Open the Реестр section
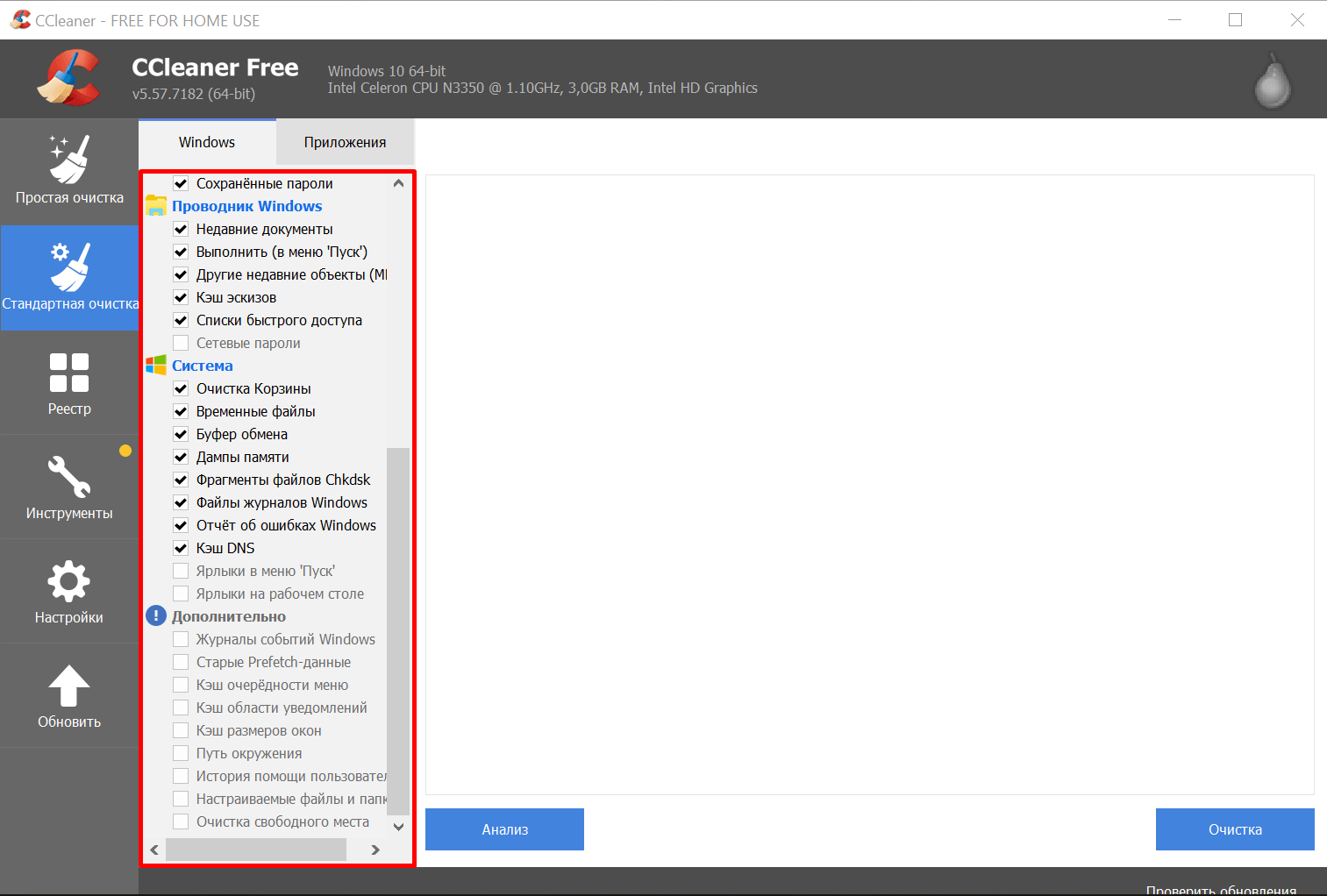This screenshot has width=1327, height=896. pyautogui.click(x=69, y=383)
